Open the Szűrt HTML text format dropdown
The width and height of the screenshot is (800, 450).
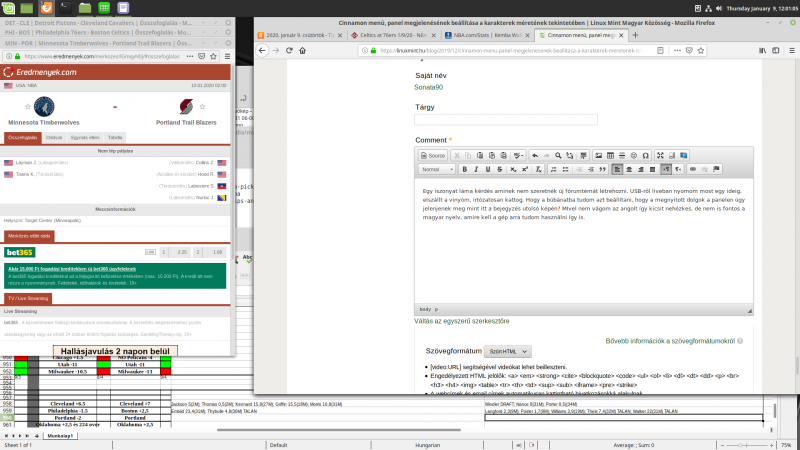coord(508,352)
